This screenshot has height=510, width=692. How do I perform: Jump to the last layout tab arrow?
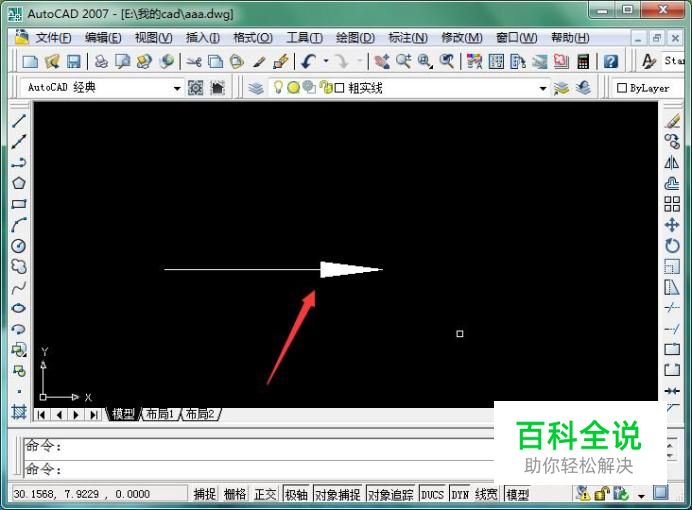[94, 415]
